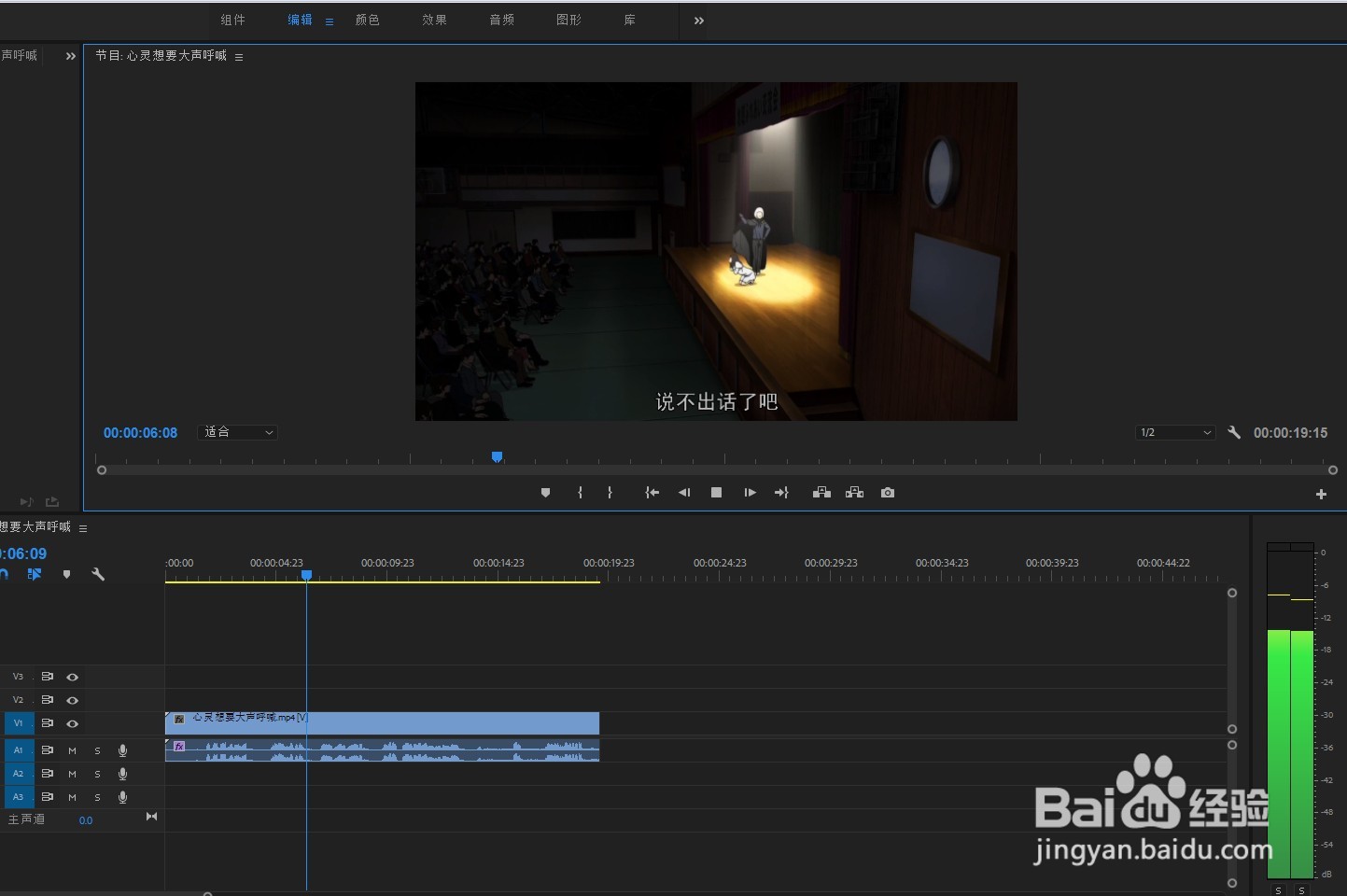Image resolution: width=1347 pixels, height=896 pixels.
Task: Enable voice-over record on track A2
Action: (122, 774)
